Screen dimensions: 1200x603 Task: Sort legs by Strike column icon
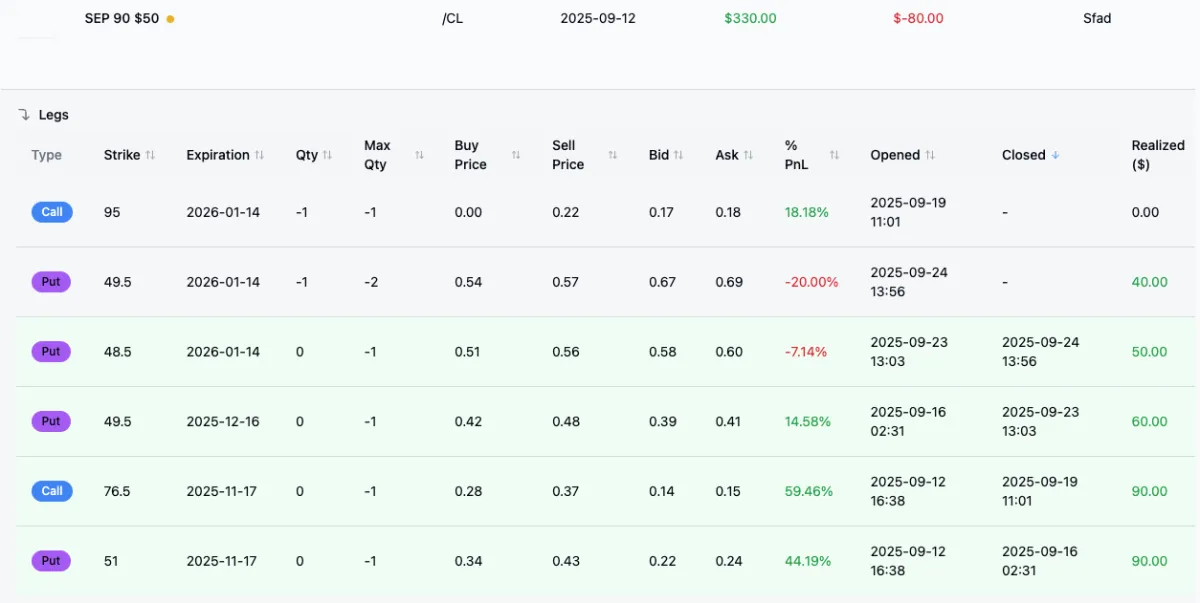[150, 155]
